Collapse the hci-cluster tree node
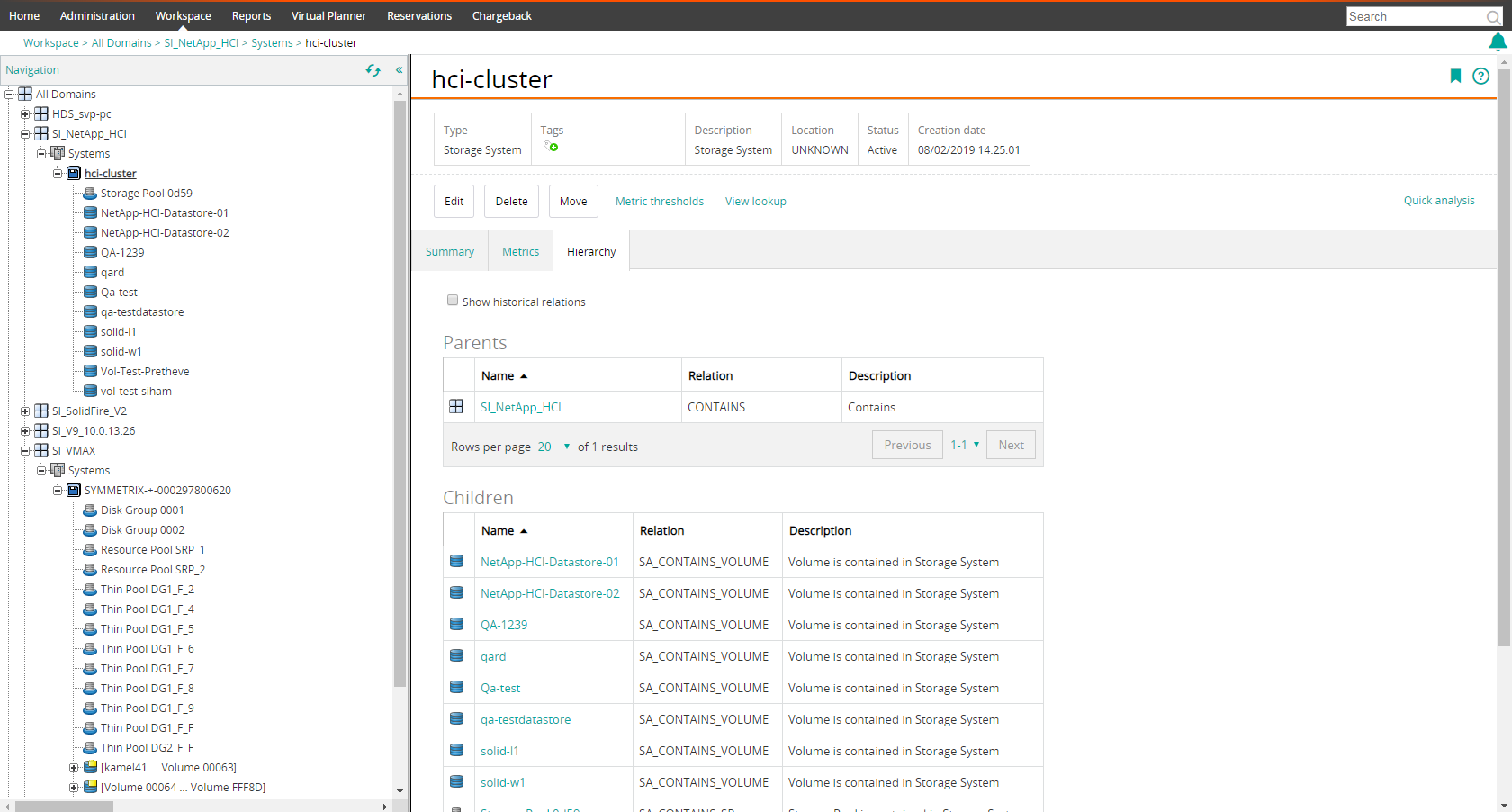Viewport: 1512px width, 812px height. point(58,173)
